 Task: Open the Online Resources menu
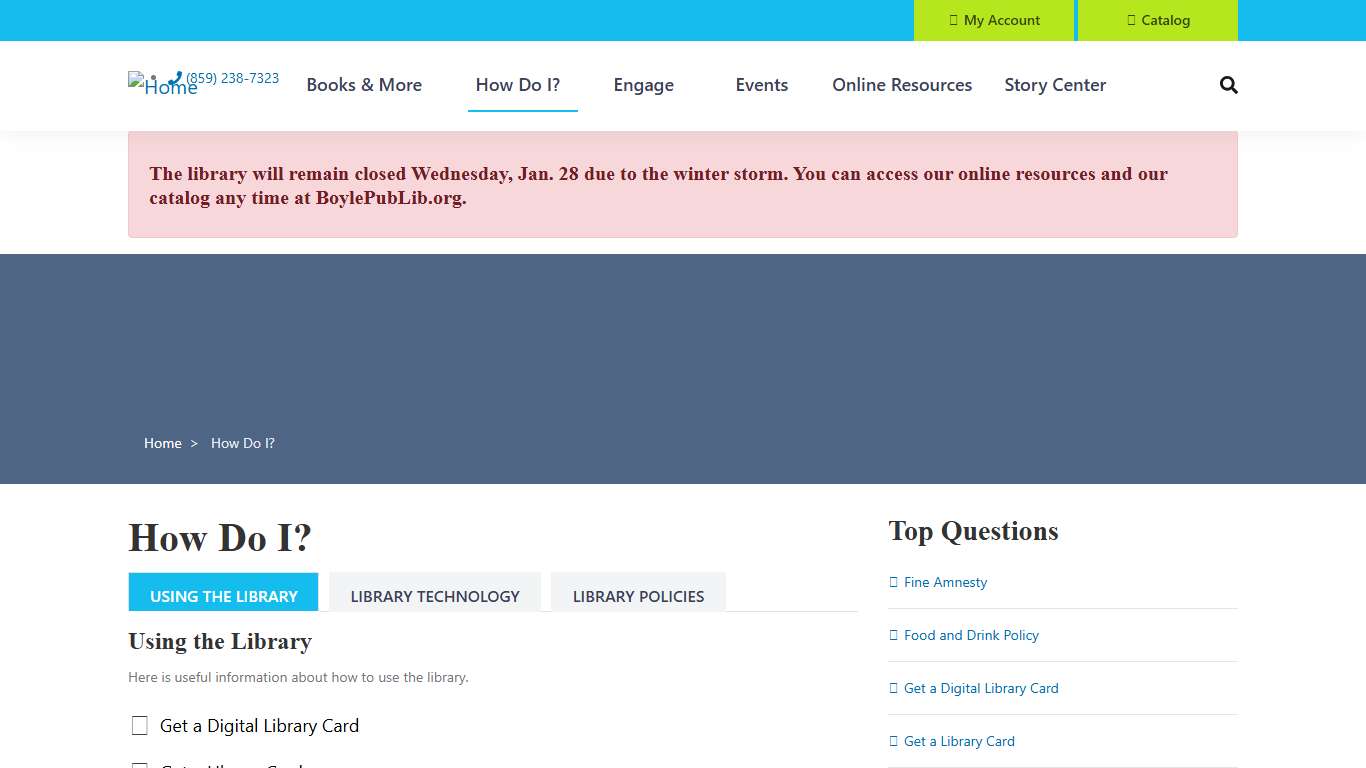[x=902, y=85]
